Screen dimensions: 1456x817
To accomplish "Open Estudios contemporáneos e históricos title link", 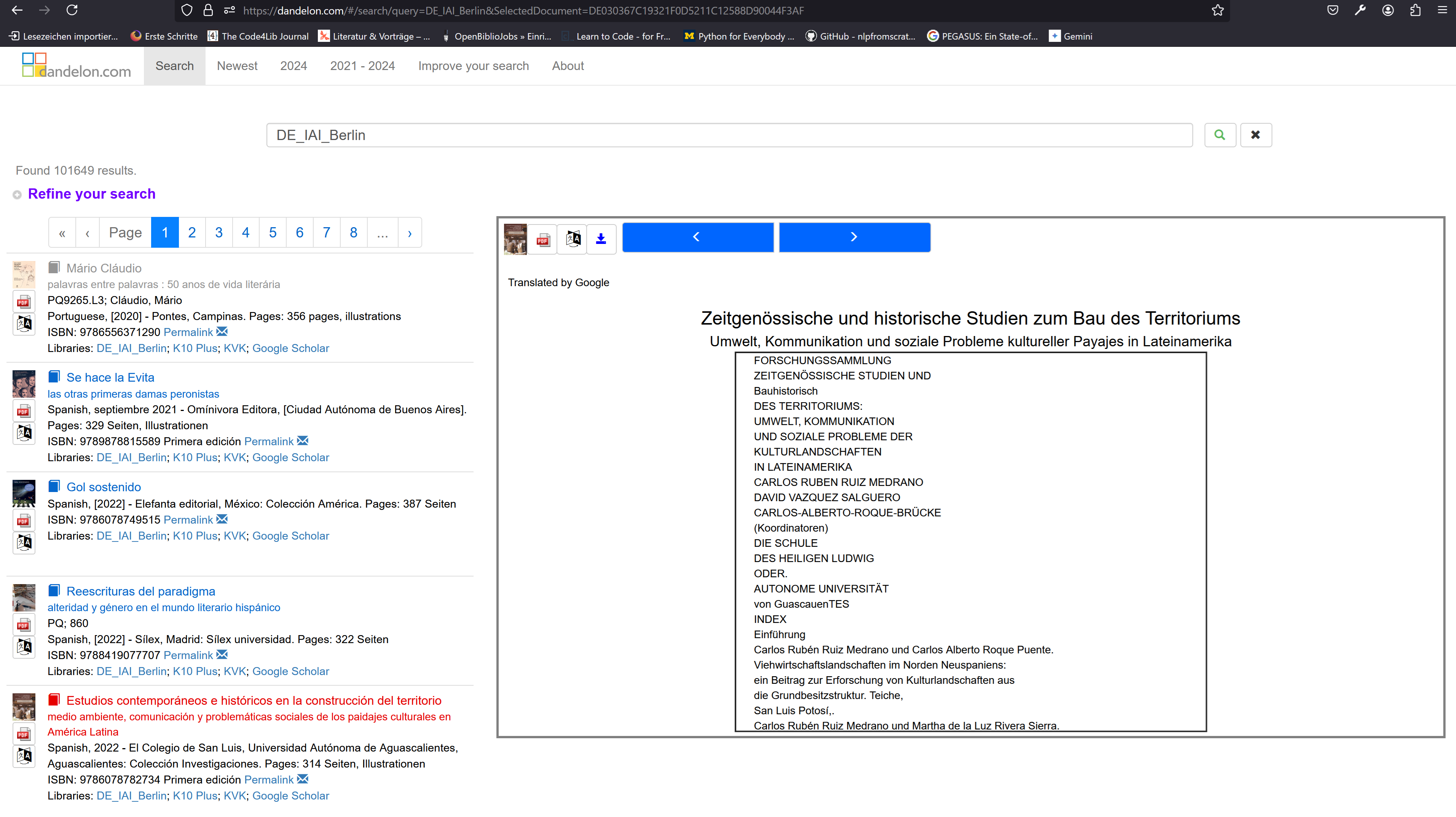I will click(x=254, y=701).
